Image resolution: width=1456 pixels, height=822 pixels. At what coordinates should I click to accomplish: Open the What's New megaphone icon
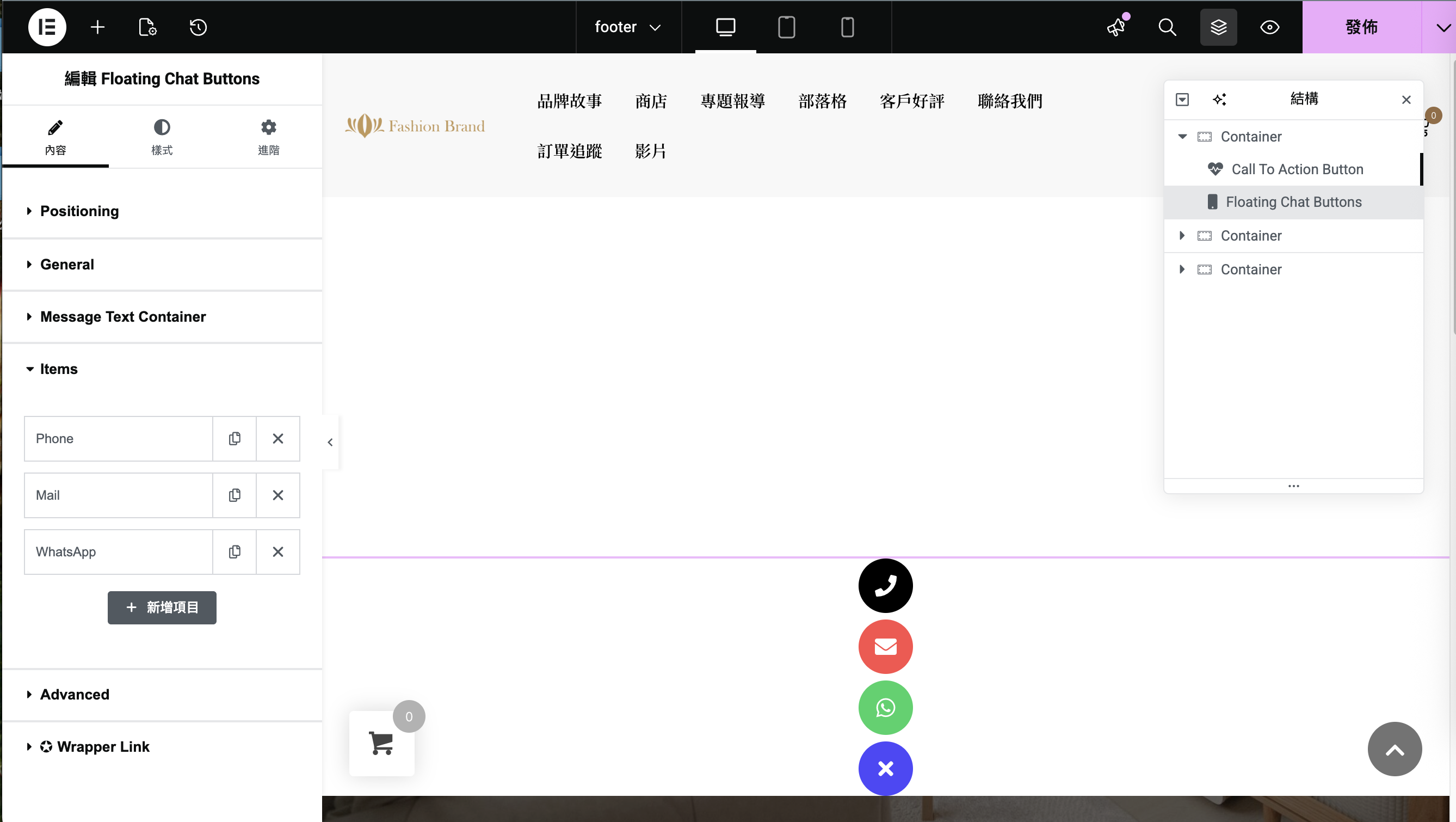(1116, 27)
